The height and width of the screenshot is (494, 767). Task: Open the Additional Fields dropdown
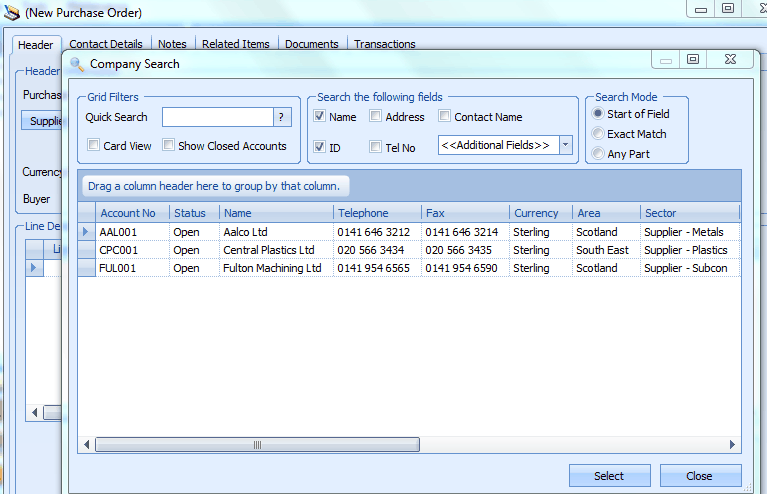click(x=566, y=146)
